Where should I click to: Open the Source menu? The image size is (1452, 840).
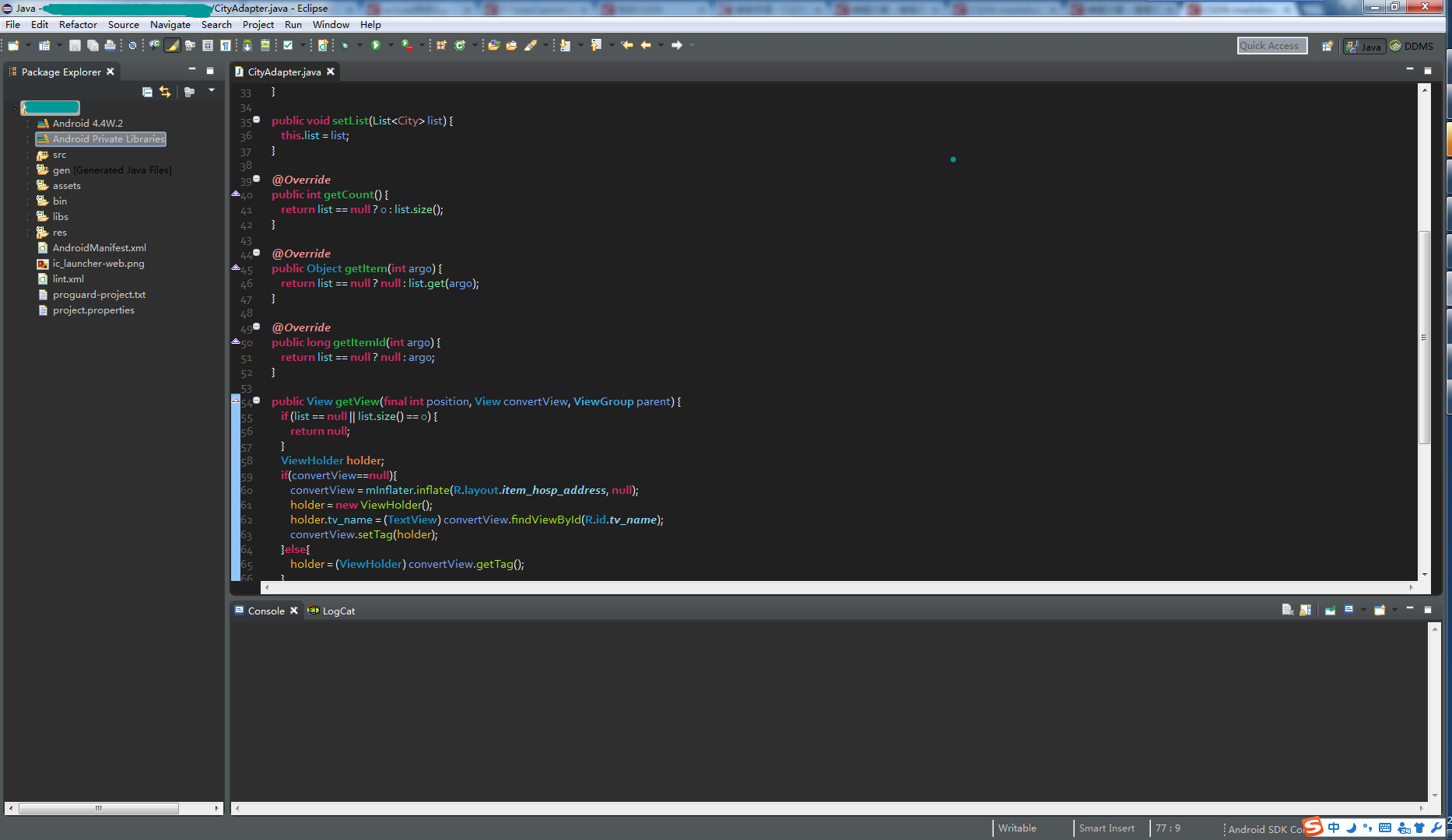tap(123, 24)
